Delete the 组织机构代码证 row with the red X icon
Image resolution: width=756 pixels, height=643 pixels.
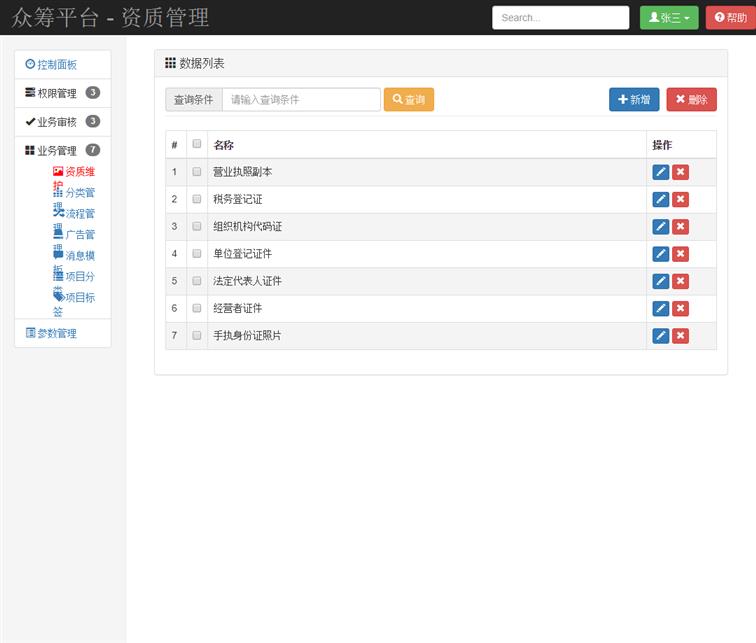coord(680,227)
